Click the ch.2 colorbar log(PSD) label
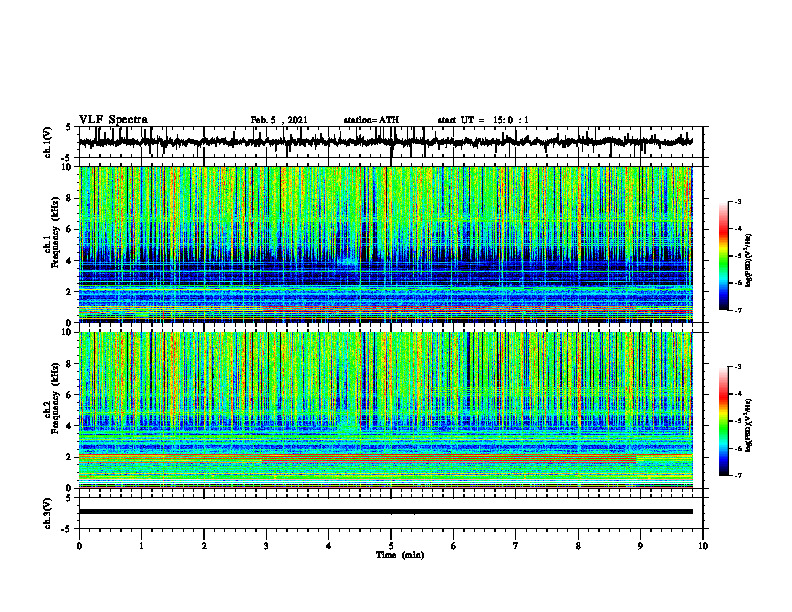Viewport: 792px width, 612px height. 748,425
